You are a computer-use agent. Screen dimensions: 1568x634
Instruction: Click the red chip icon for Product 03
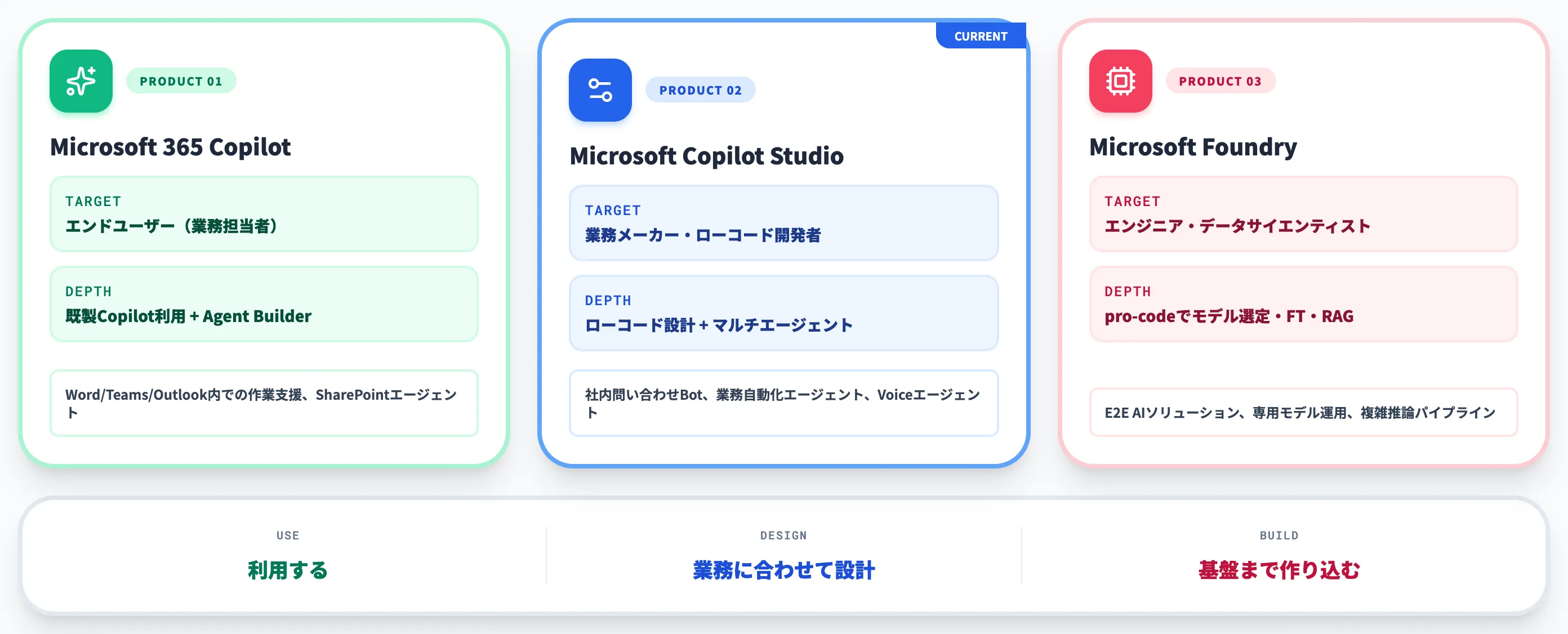1121,81
